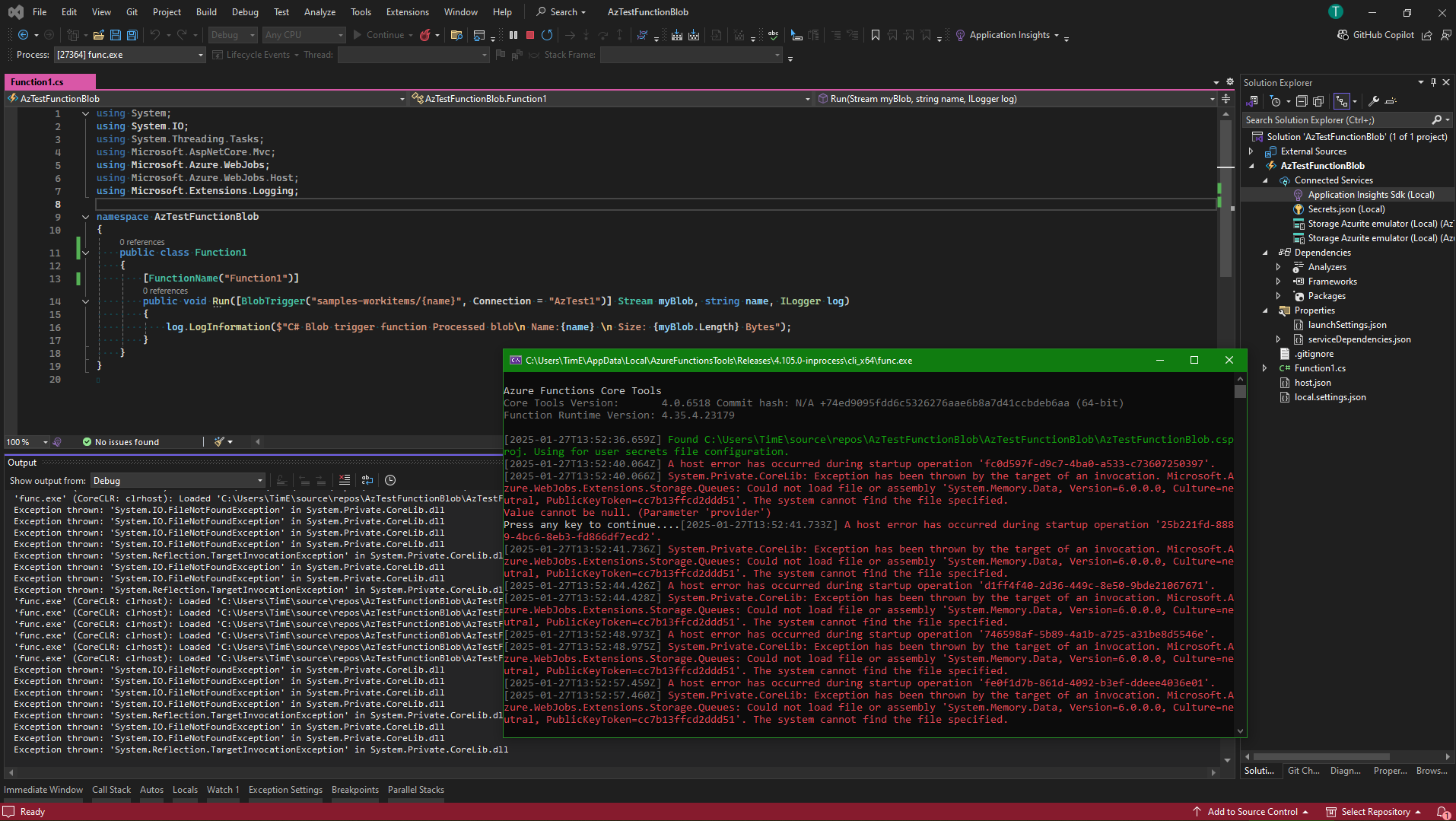1456x821 pixels.
Task: Expand the Packages node
Action: point(1279,296)
